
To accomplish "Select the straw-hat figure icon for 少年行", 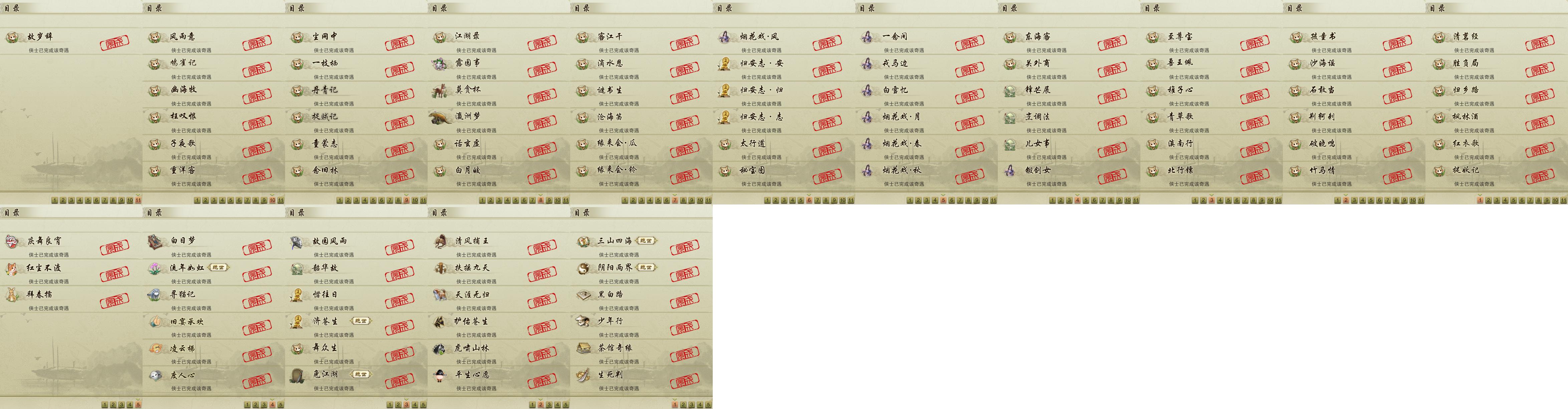I will (583, 321).
